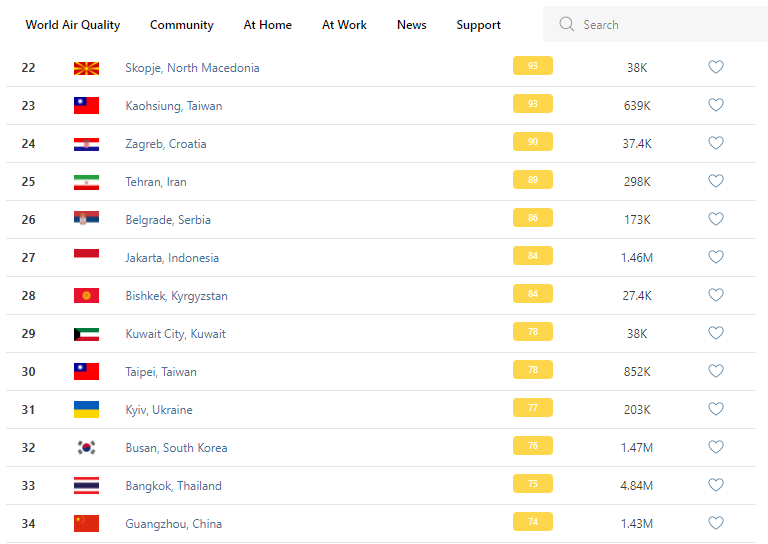Screen dimensions: 768x544
Task: Open the Community menu
Action: pyautogui.click(x=181, y=25)
